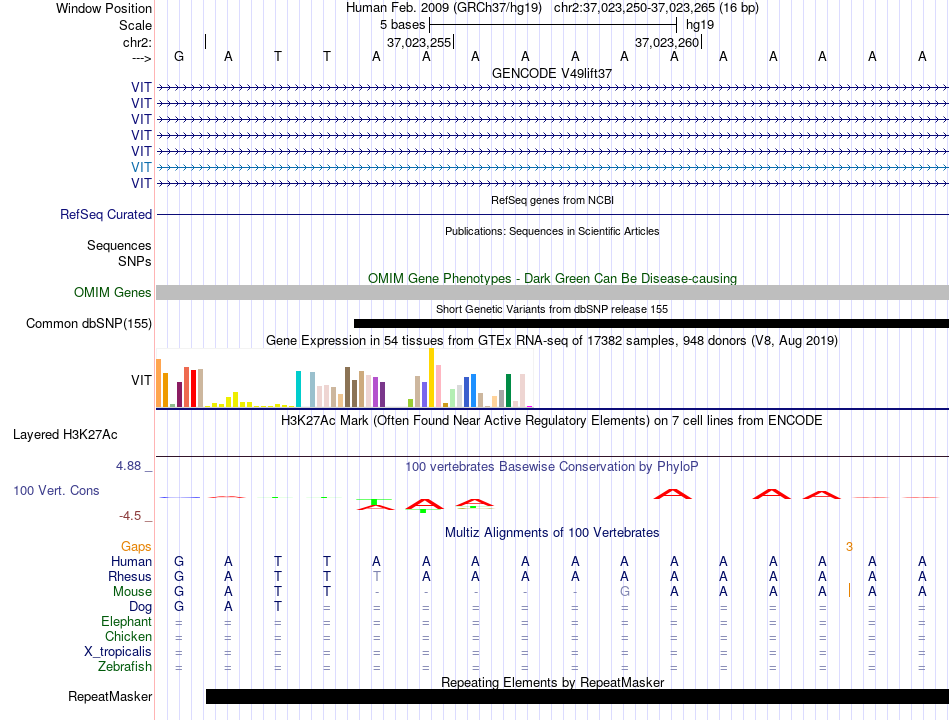Click the Common dbSNP(155) track label

(x=88, y=324)
